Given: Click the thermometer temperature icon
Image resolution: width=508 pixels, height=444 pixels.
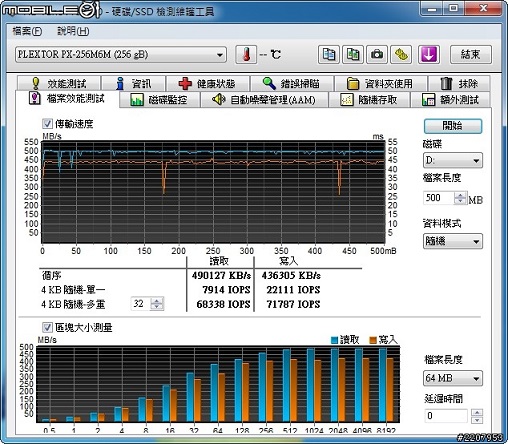Looking at the screenshot, I should (246, 54).
